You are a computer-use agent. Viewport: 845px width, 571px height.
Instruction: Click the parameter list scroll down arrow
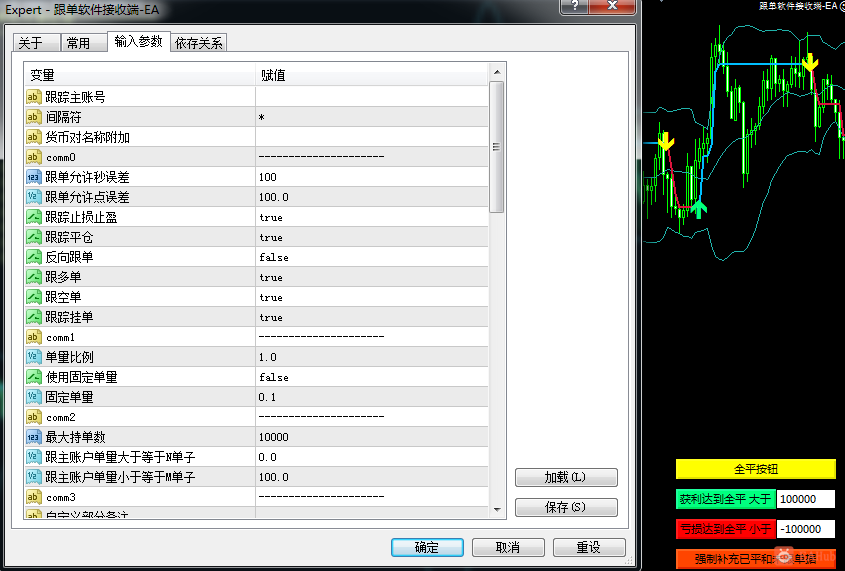point(497,509)
